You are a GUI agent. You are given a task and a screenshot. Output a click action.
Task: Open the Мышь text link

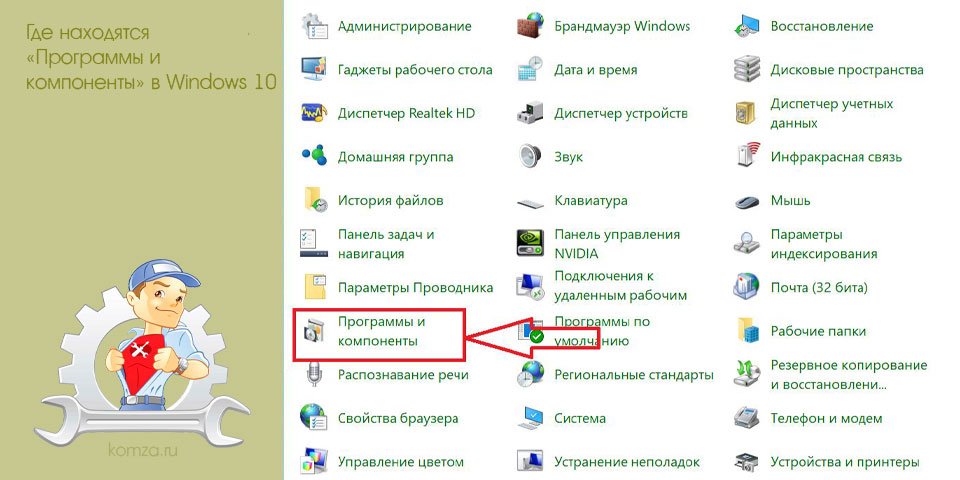(x=790, y=201)
